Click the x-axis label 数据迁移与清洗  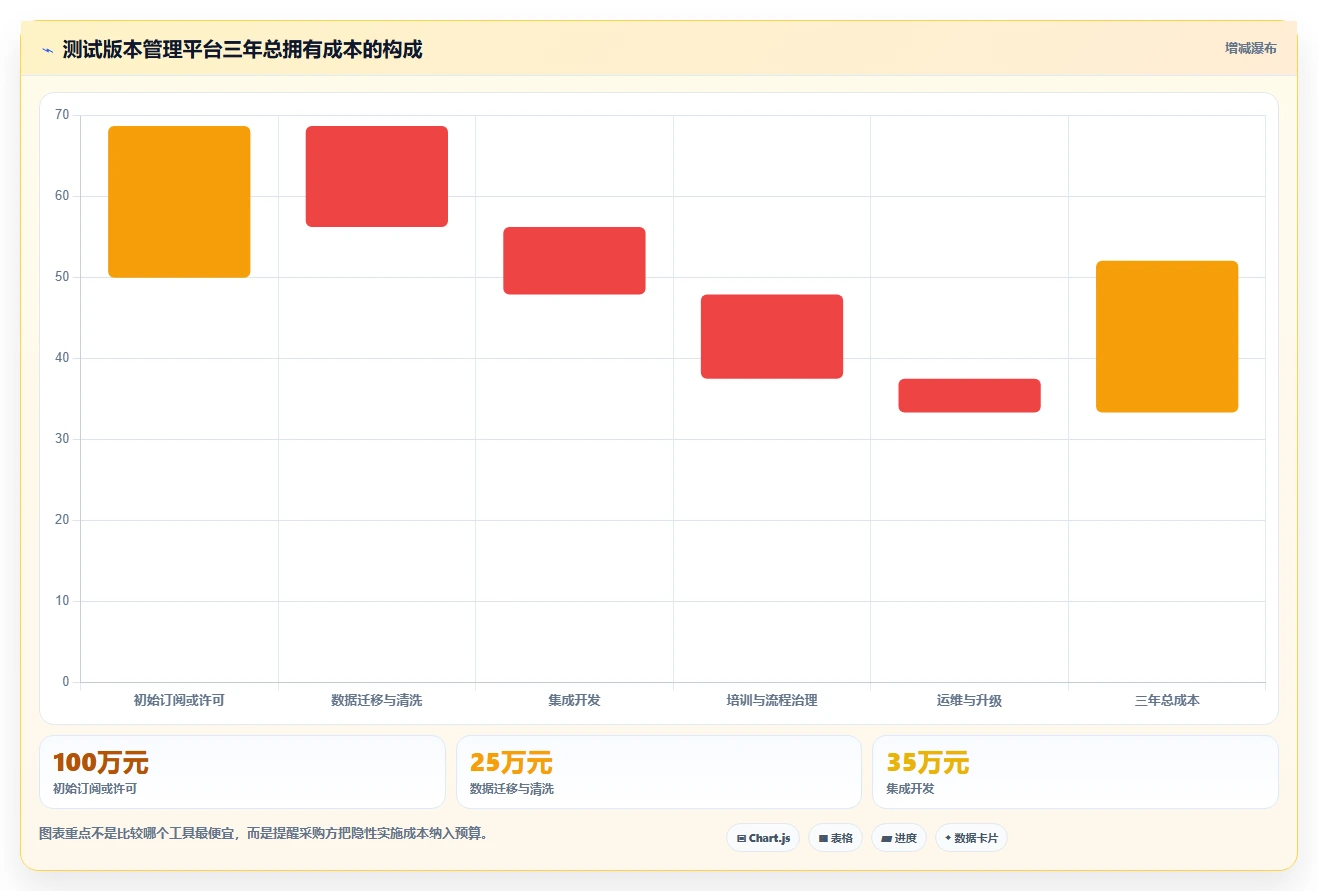tap(377, 700)
